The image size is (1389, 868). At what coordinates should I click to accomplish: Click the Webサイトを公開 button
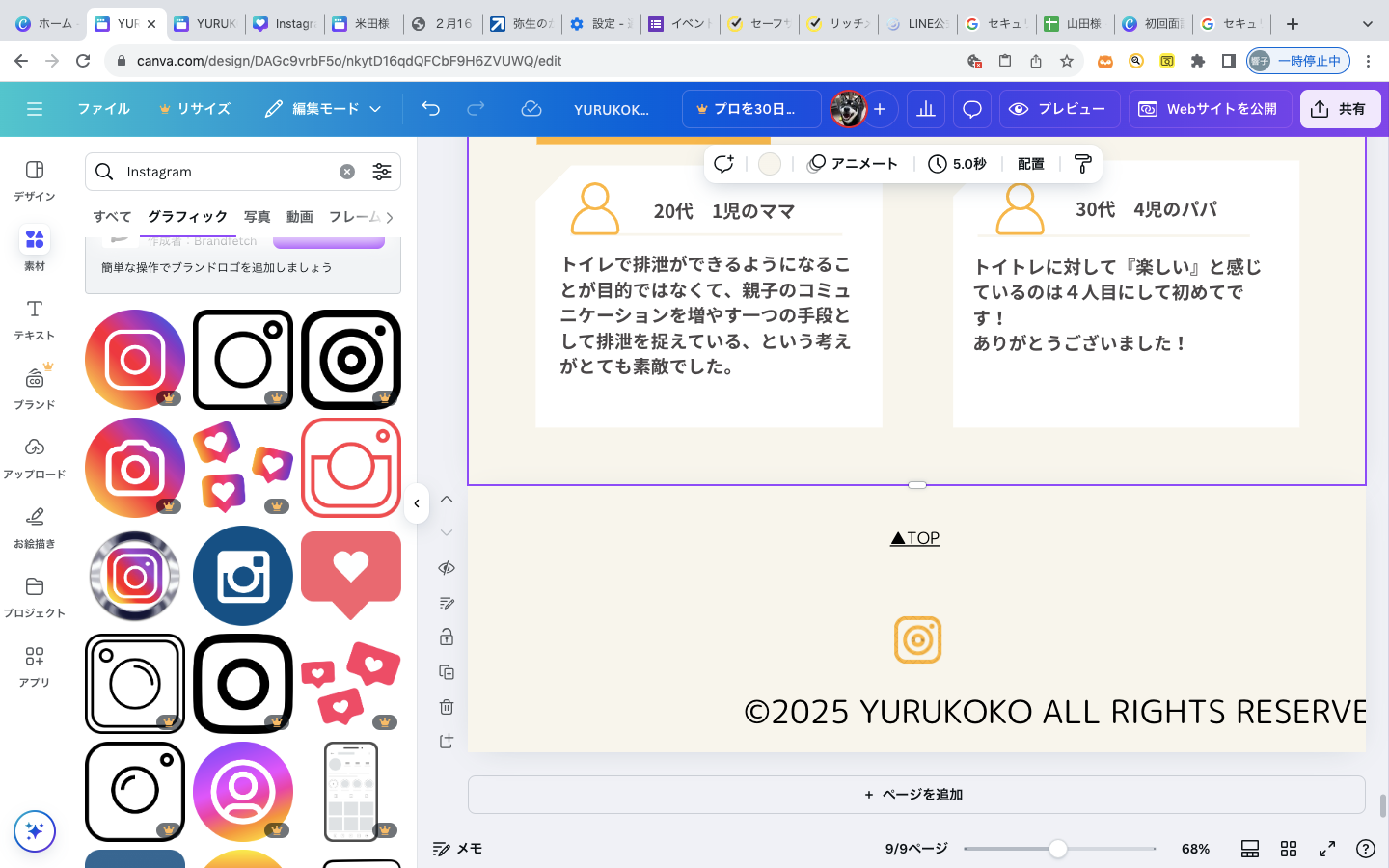pos(1210,109)
